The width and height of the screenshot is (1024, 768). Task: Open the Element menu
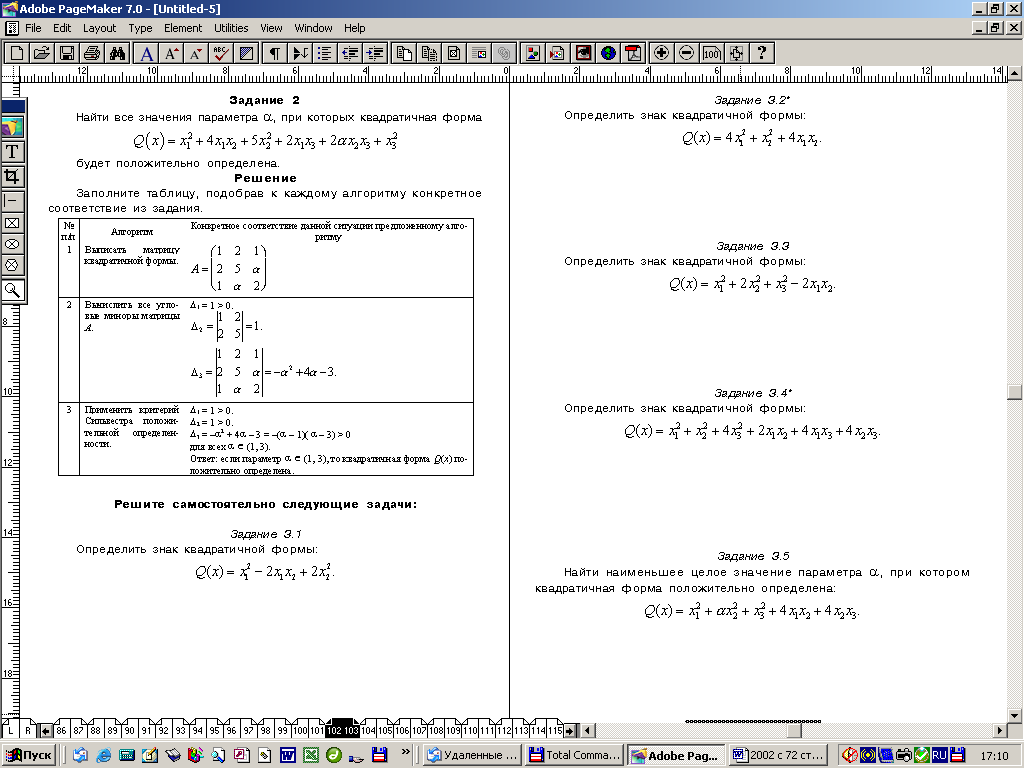(x=183, y=28)
